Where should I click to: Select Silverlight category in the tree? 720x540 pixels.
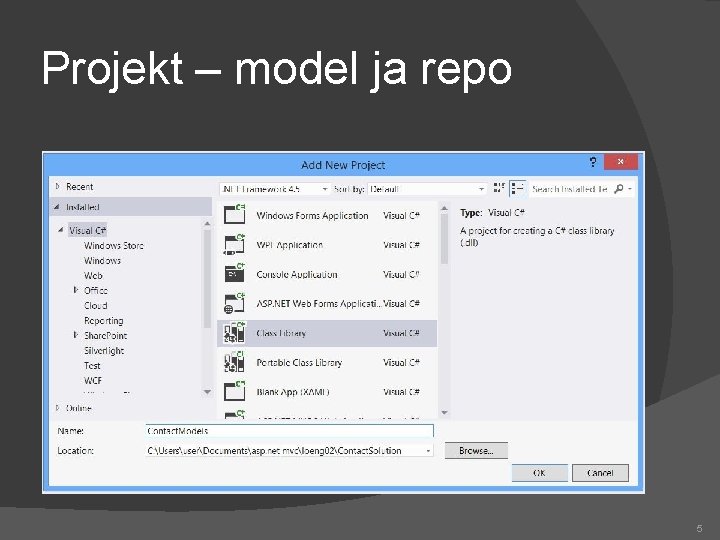point(104,350)
